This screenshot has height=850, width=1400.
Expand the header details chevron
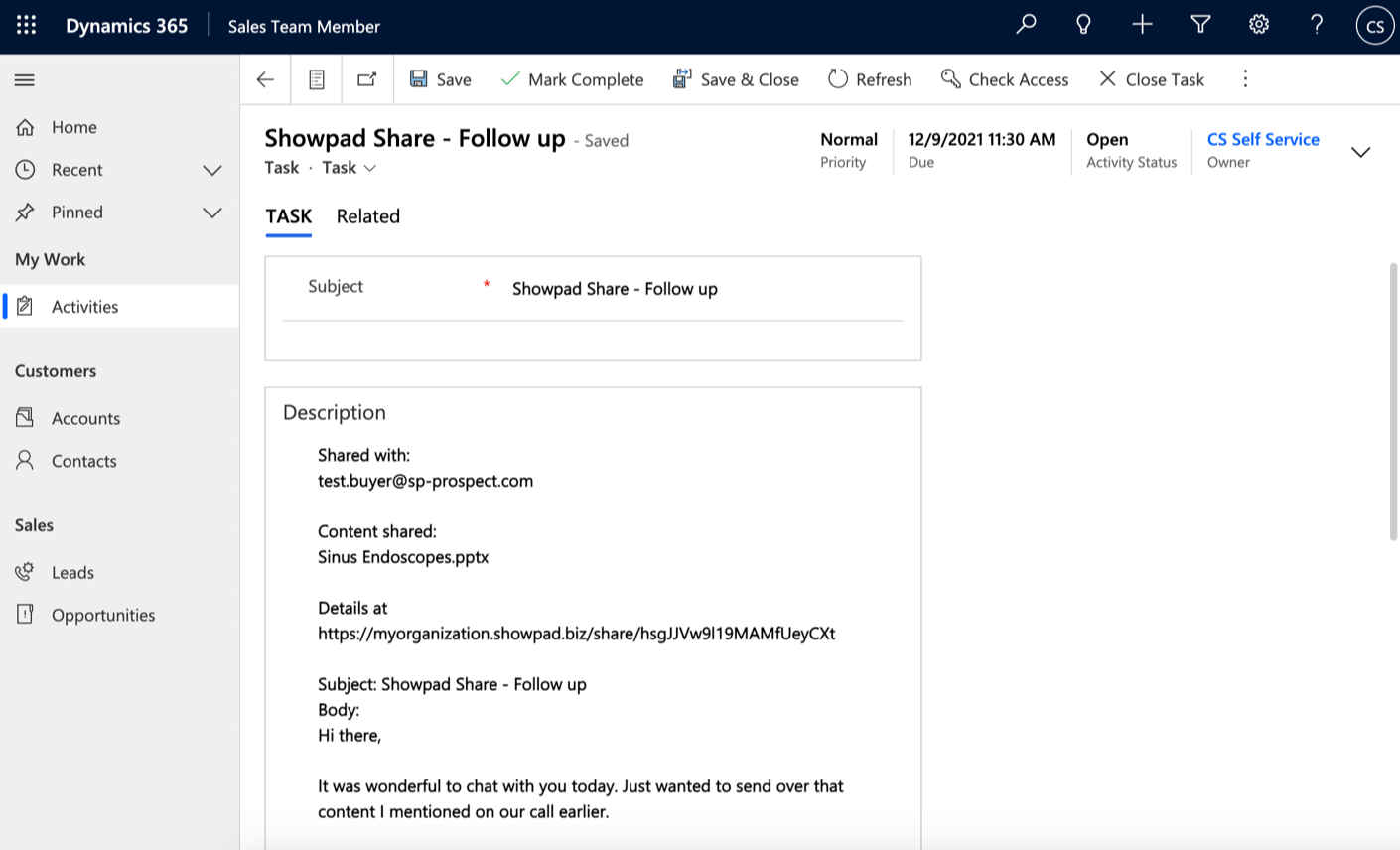click(x=1360, y=152)
